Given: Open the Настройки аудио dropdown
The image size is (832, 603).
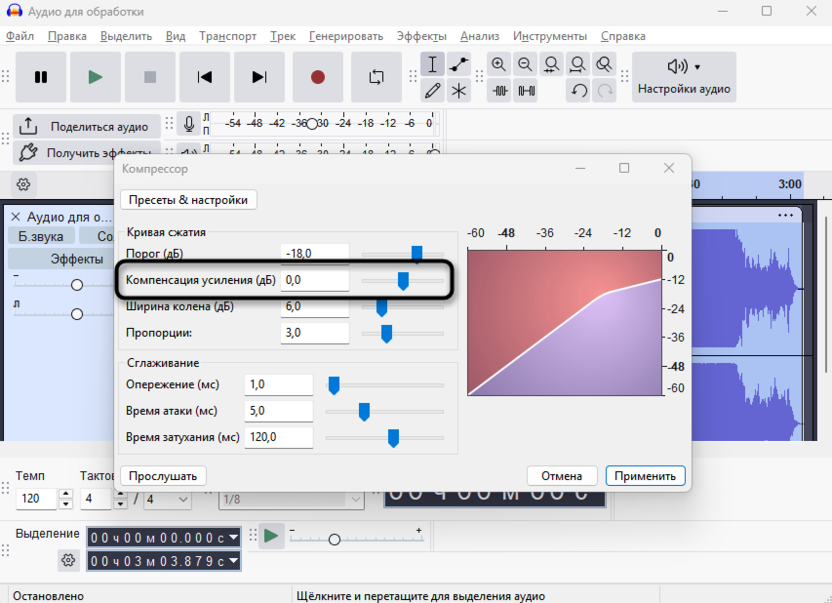Looking at the screenshot, I should (x=684, y=77).
